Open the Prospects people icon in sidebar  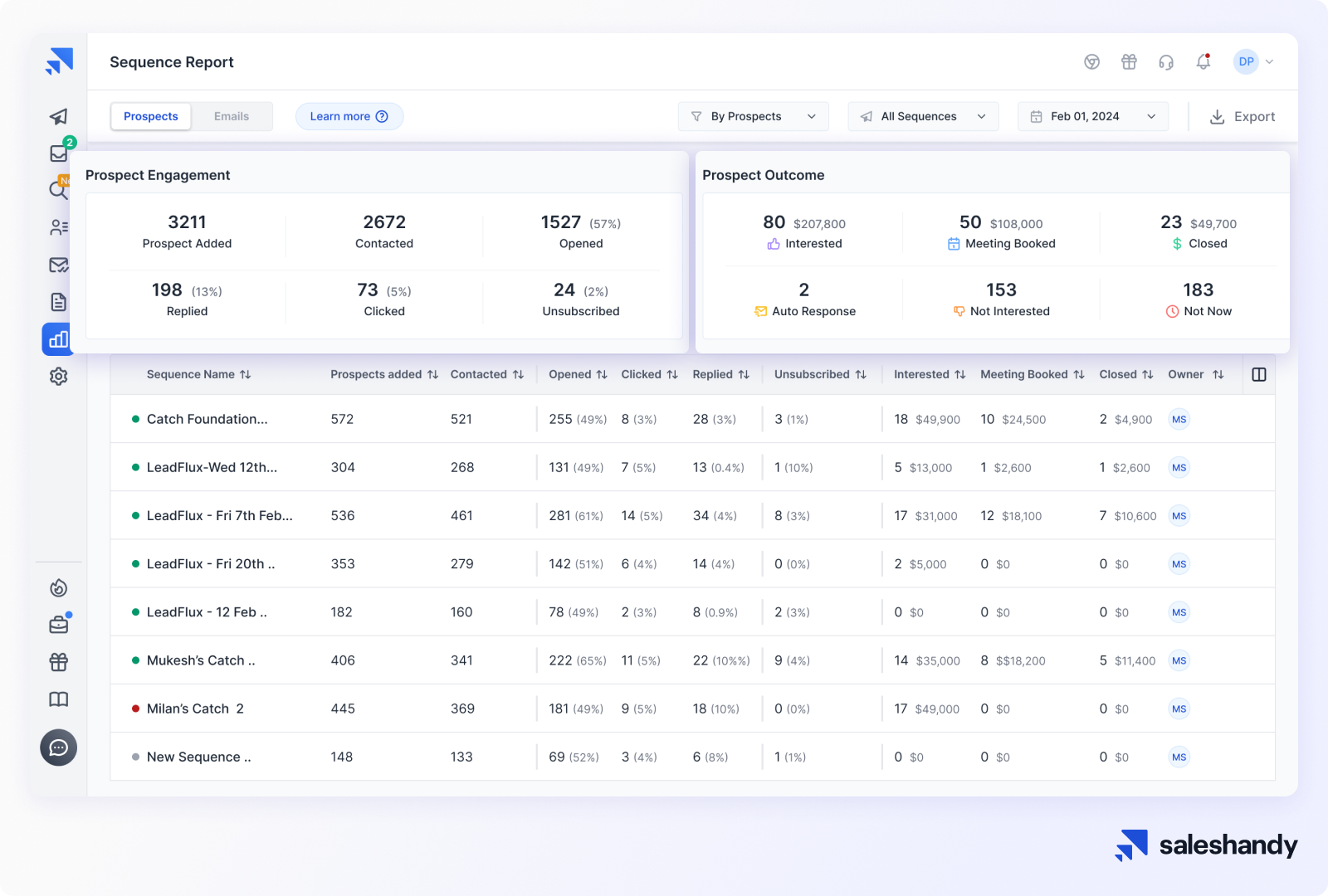59,227
